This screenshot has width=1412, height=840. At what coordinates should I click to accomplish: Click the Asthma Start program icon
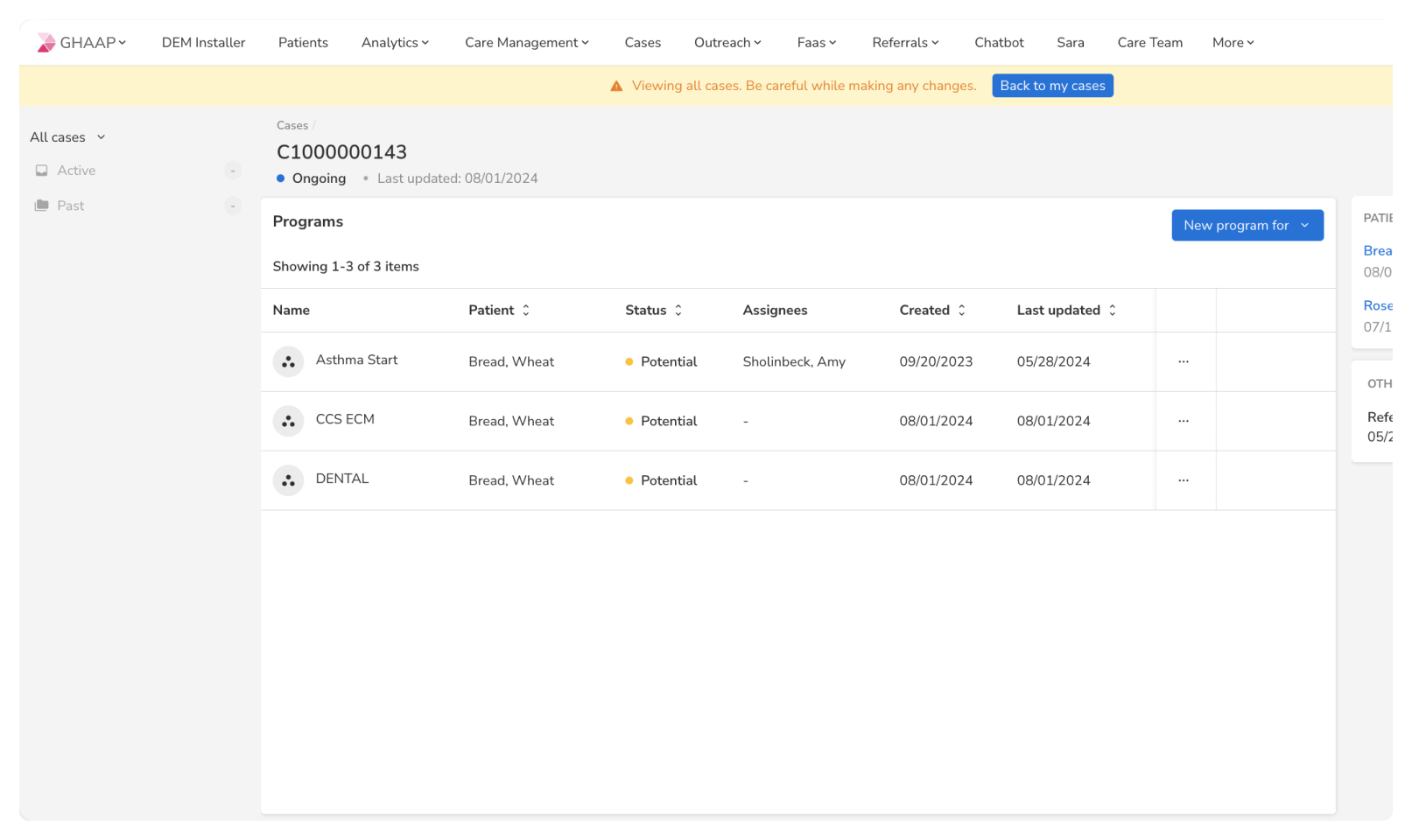[x=288, y=361]
